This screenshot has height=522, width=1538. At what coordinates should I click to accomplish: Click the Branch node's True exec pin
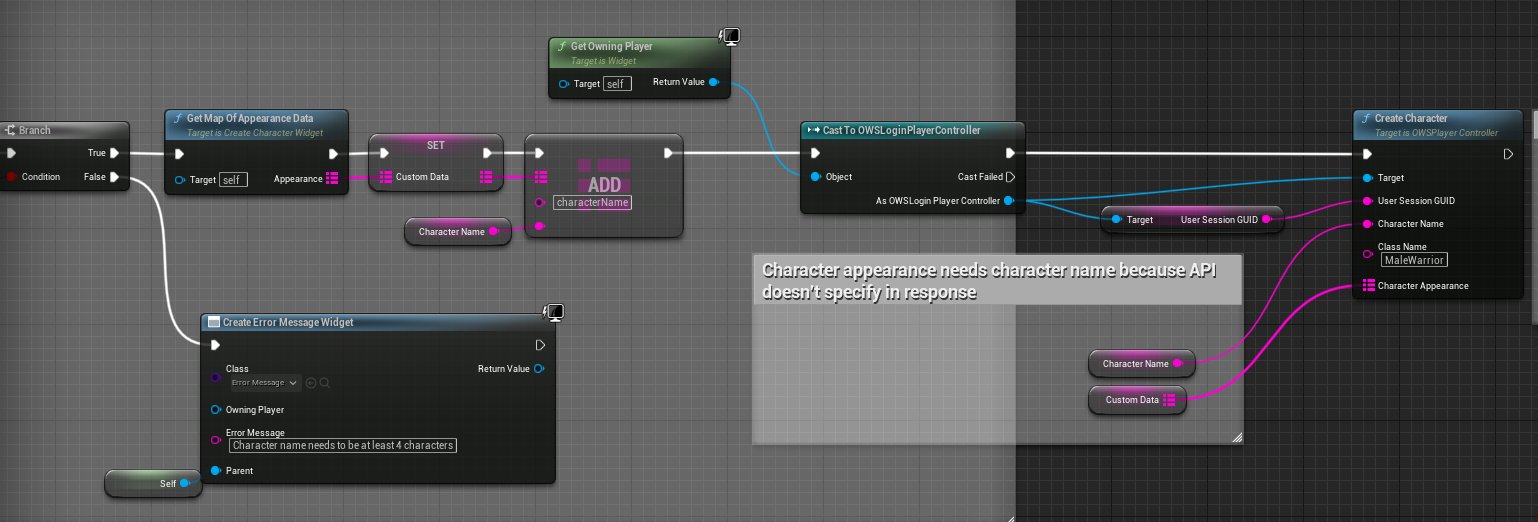115,153
